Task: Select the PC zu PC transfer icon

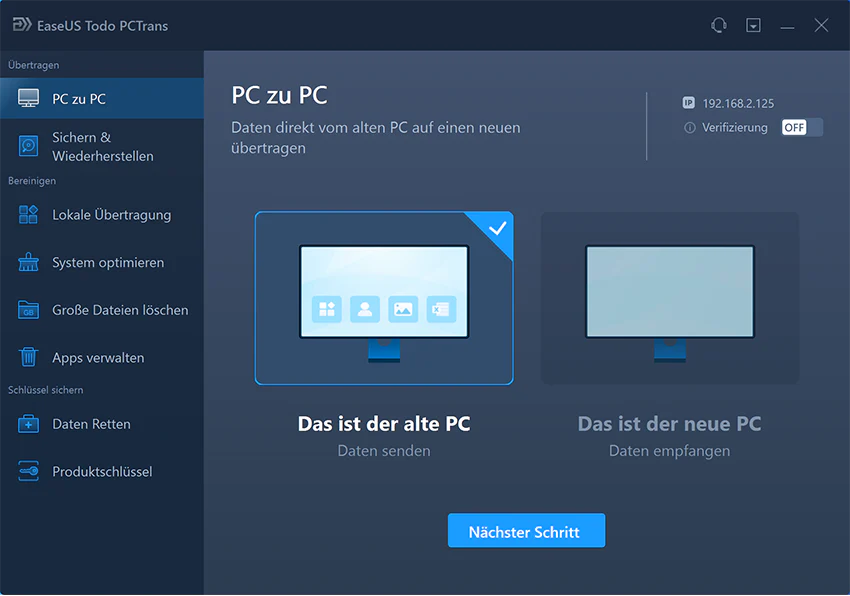Action: (28, 98)
